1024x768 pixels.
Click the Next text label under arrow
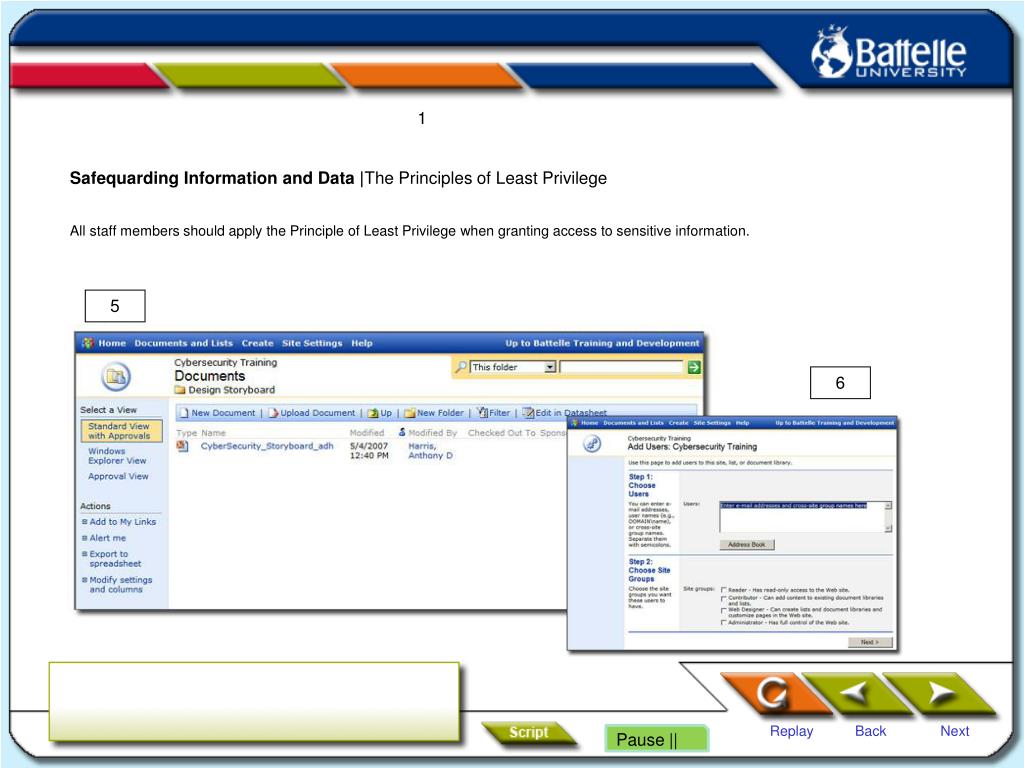tap(955, 731)
